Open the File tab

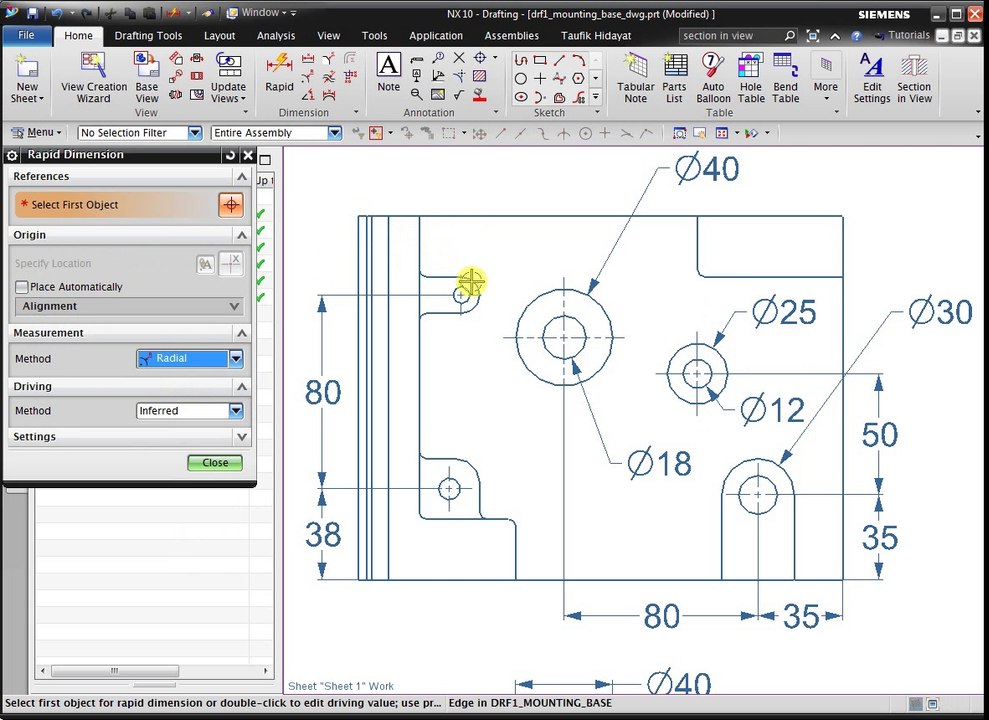(x=26, y=35)
